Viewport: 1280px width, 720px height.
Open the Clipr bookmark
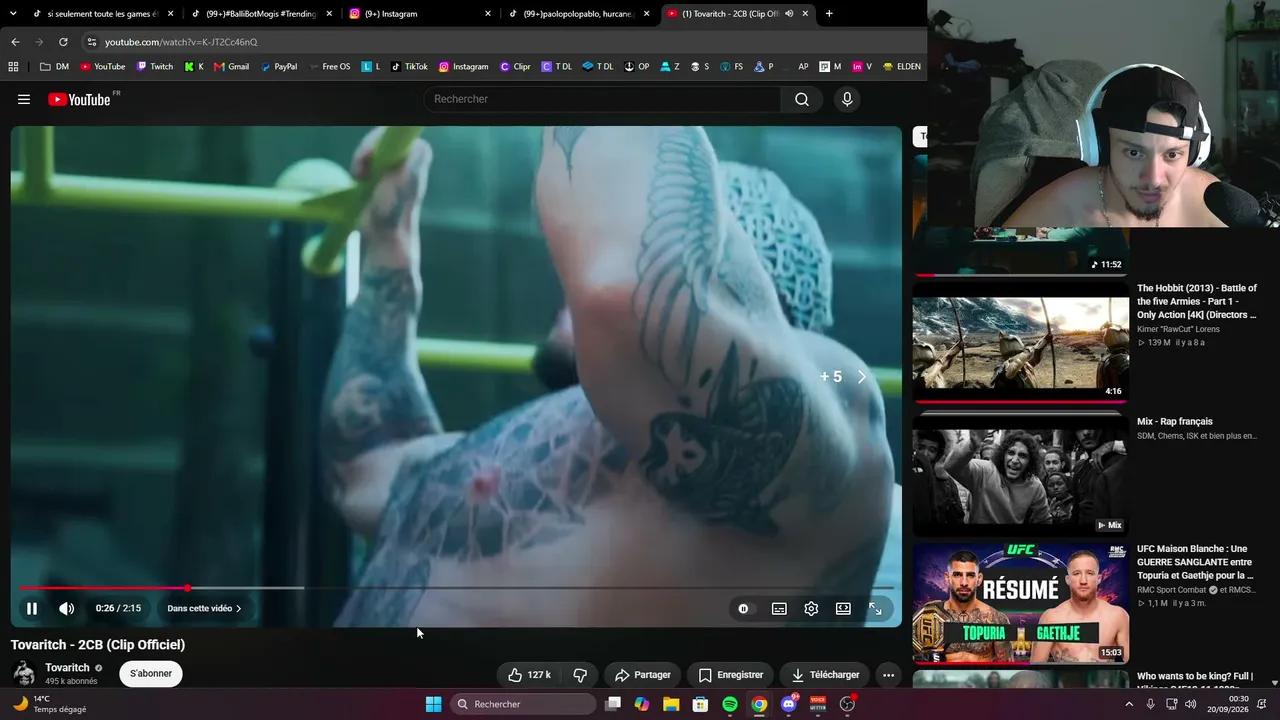[x=515, y=67]
